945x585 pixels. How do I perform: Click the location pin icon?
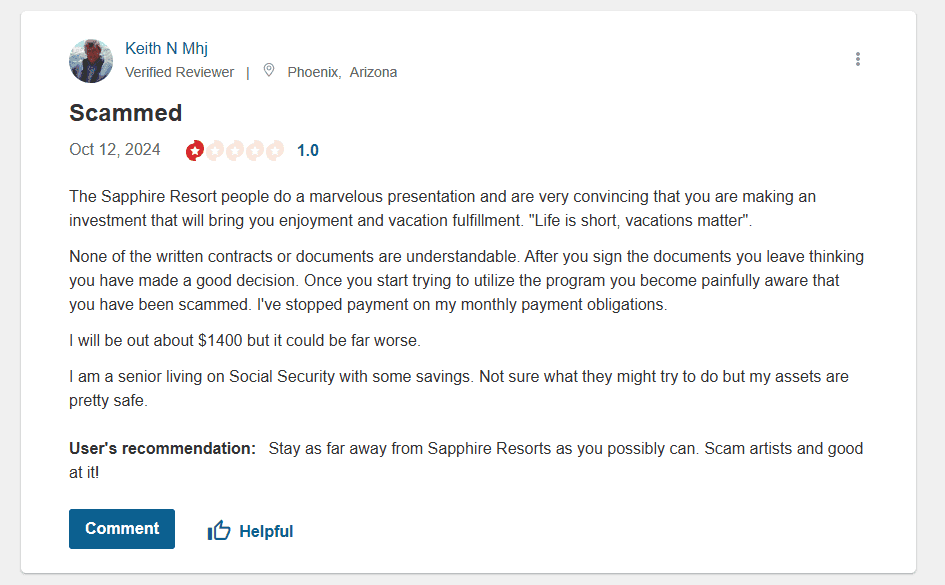coord(268,71)
